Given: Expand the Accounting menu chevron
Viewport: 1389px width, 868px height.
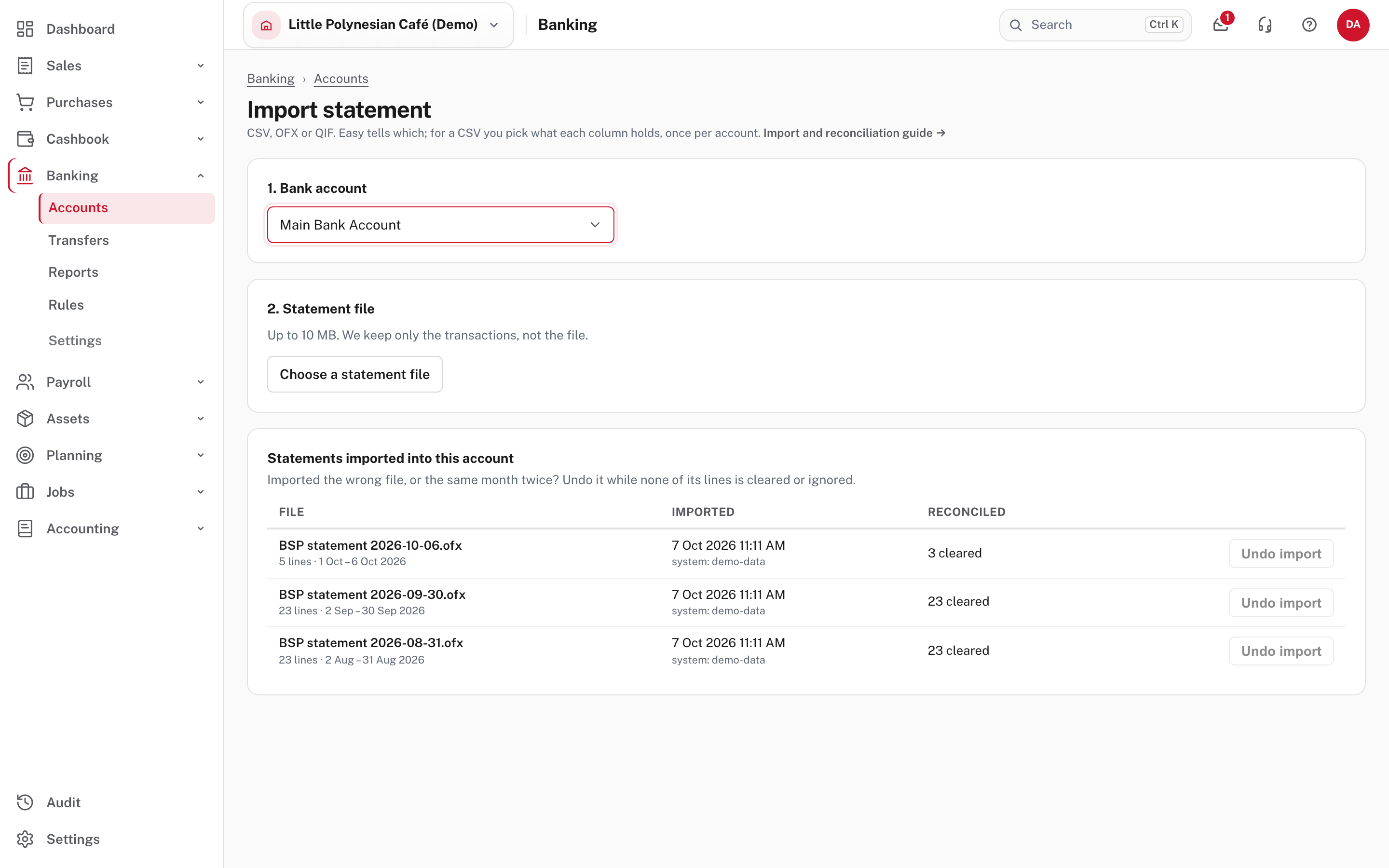Looking at the screenshot, I should (x=200, y=529).
